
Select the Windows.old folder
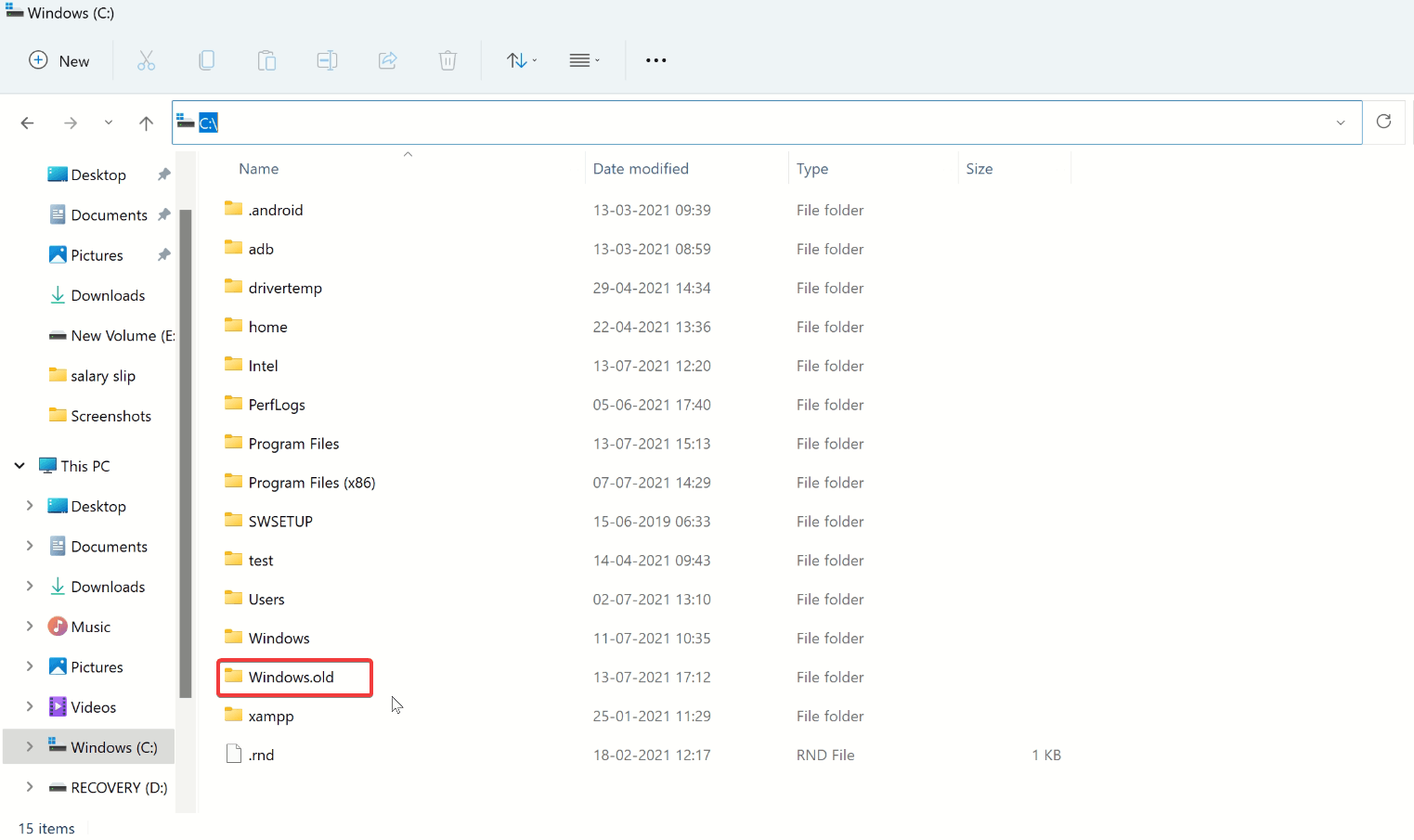tap(291, 678)
